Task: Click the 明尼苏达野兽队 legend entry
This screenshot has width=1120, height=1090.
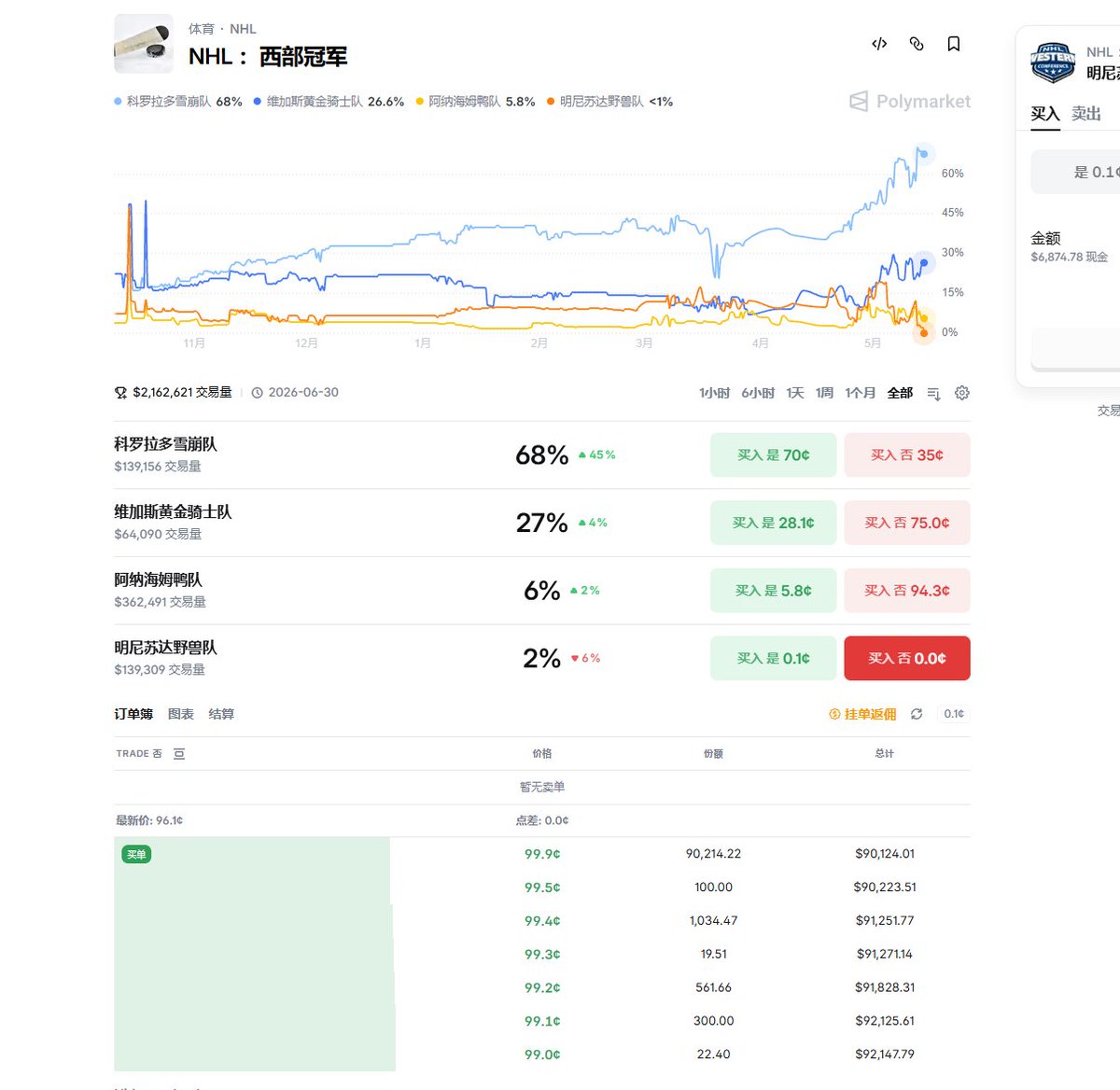Action: click(x=610, y=102)
